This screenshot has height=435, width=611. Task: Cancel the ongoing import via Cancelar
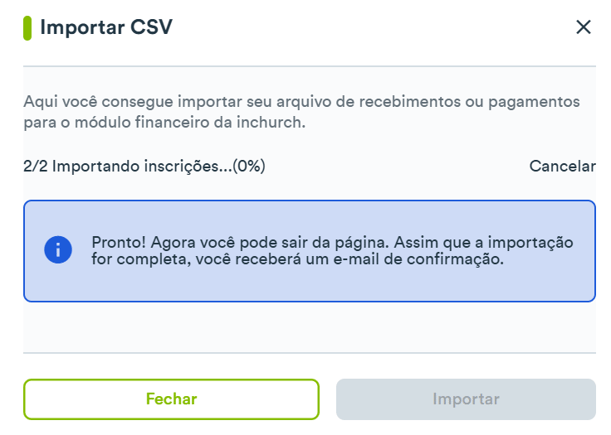(x=562, y=166)
